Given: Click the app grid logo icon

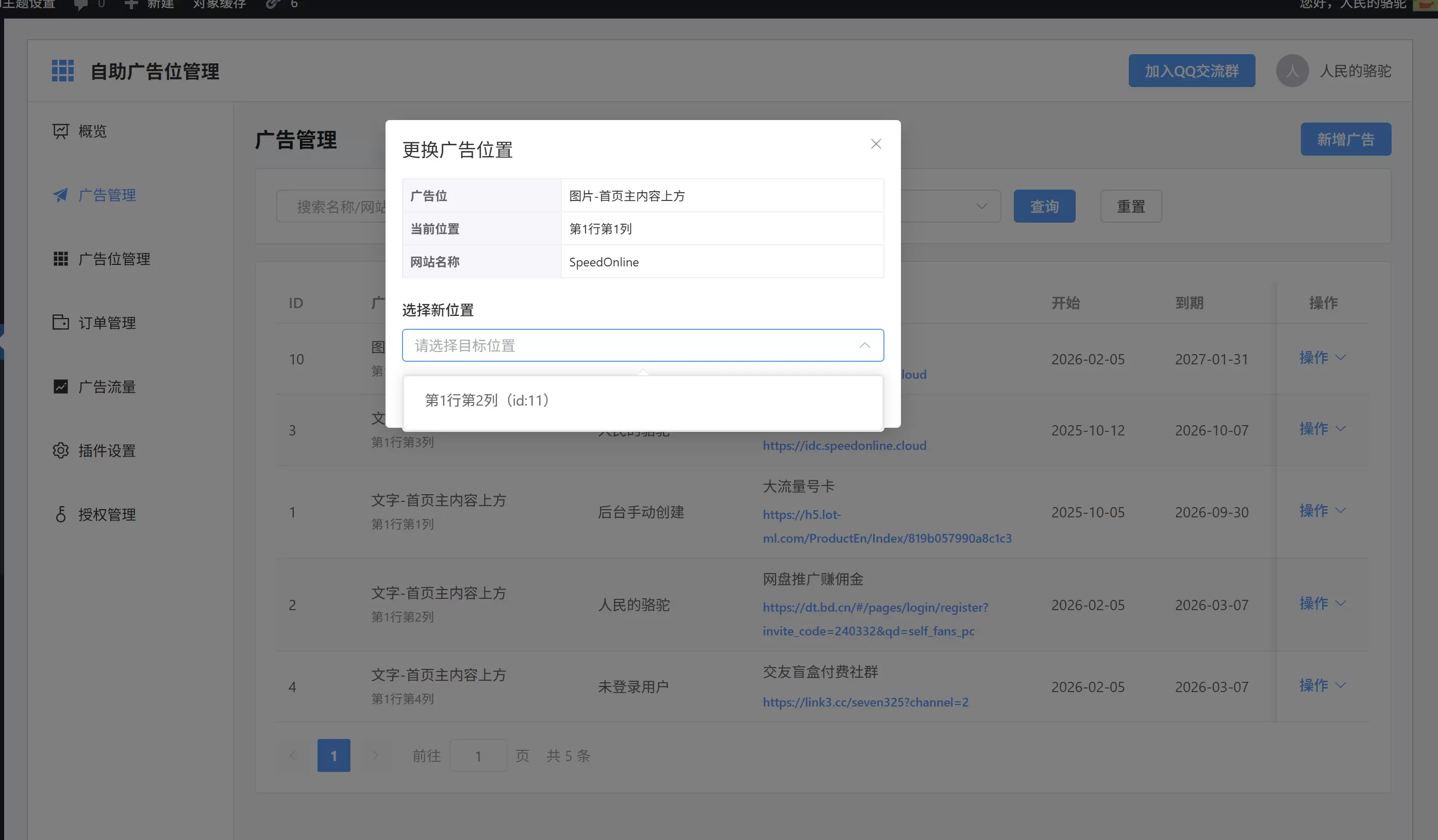Looking at the screenshot, I should (x=63, y=71).
